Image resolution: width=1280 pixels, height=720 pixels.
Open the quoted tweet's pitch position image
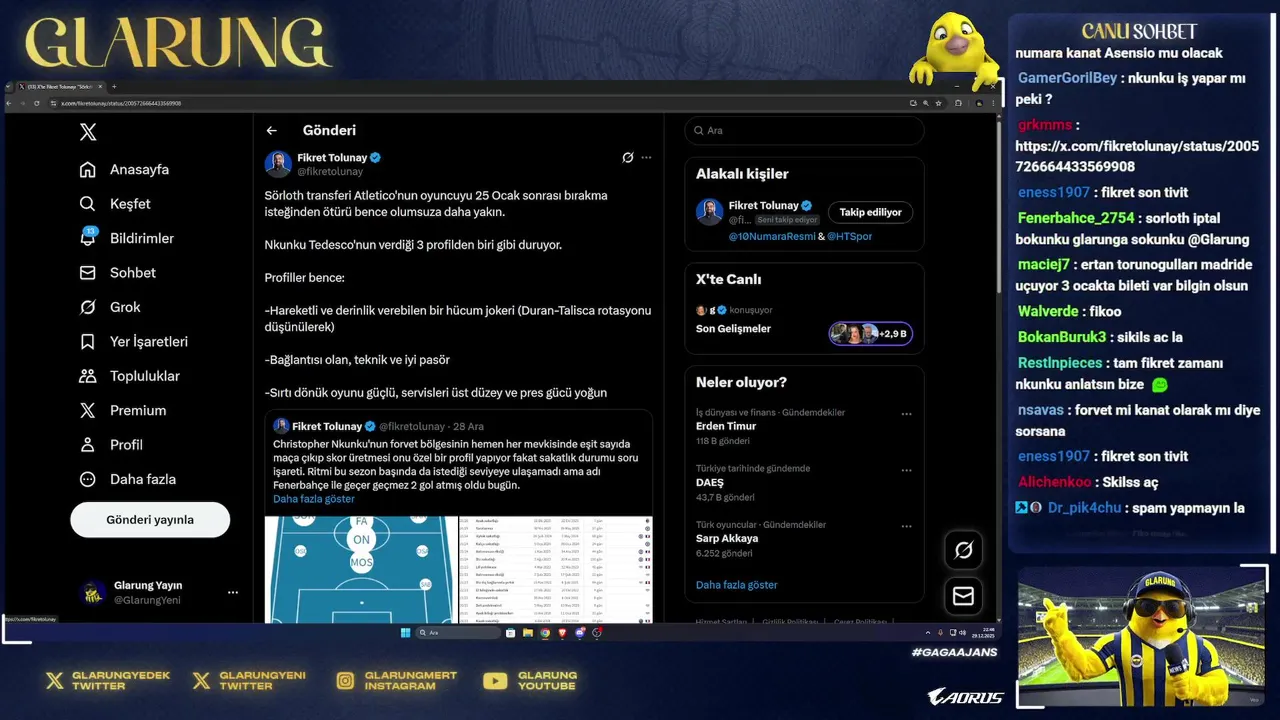361,569
